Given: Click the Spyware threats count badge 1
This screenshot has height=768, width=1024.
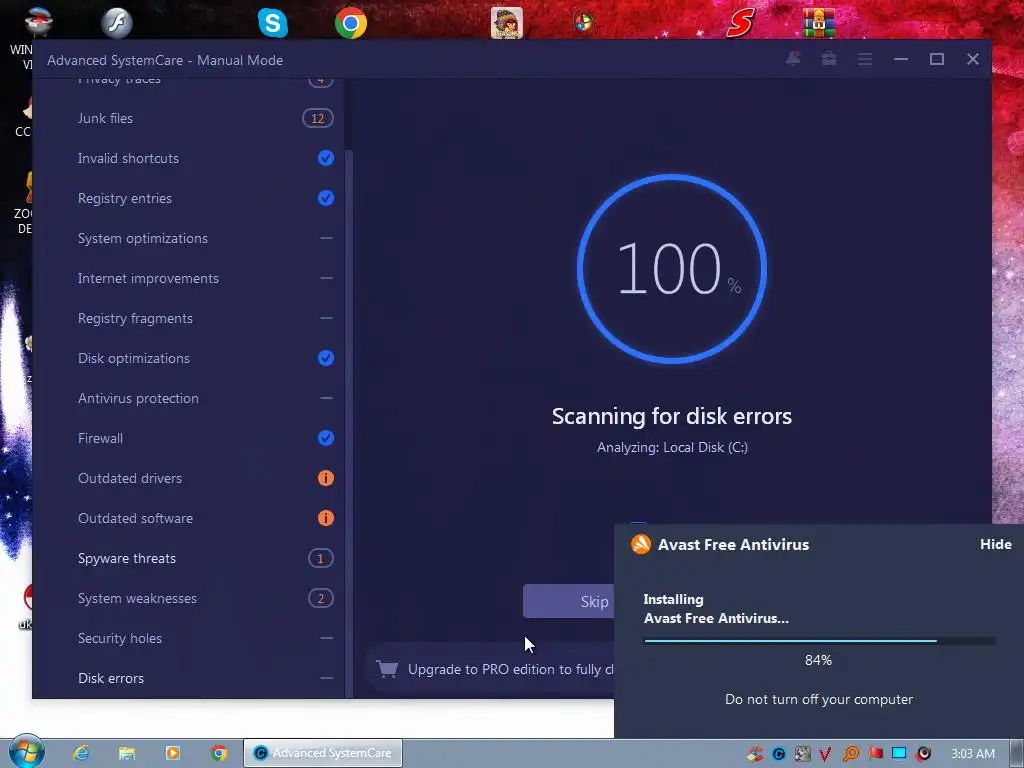Looking at the screenshot, I should pyautogui.click(x=320, y=558).
